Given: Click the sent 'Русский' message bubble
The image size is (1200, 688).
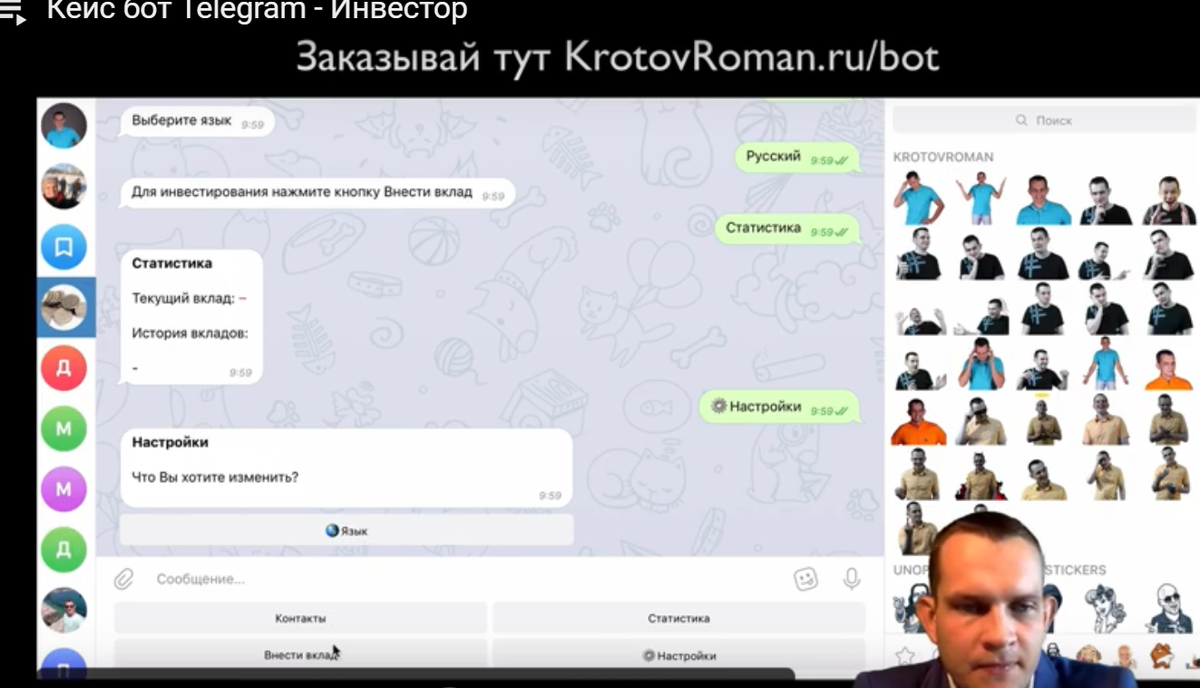Looking at the screenshot, I should click(x=798, y=157).
